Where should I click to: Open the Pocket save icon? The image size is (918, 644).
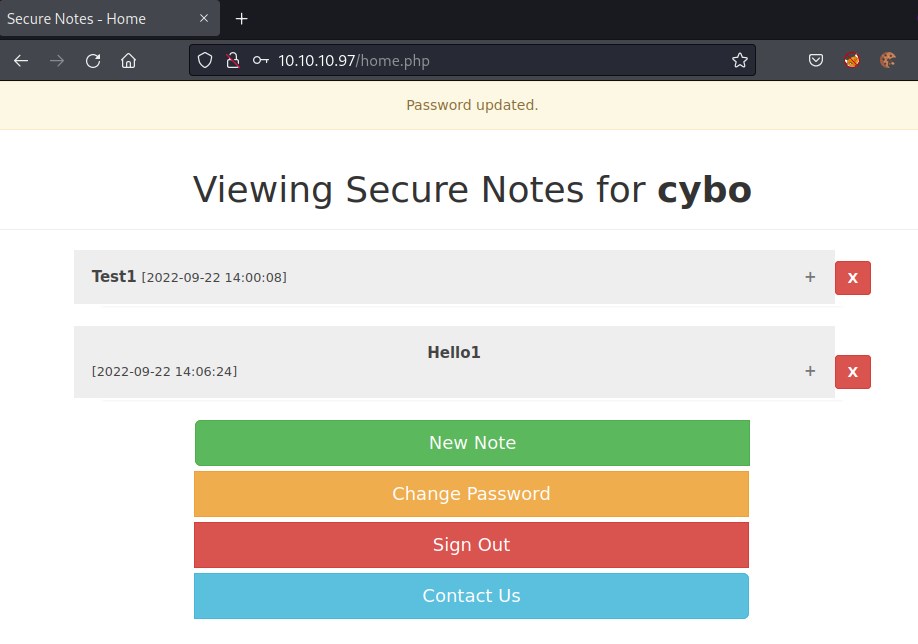pos(816,61)
